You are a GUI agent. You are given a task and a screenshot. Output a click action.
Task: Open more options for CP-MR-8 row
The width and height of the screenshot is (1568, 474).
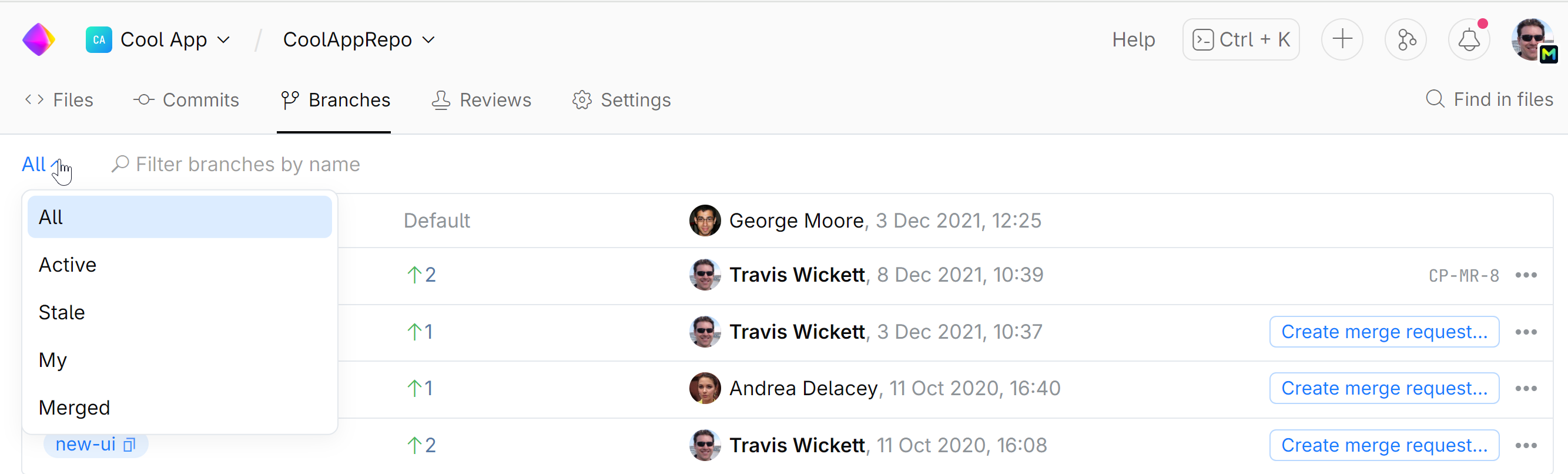pyautogui.click(x=1526, y=275)
